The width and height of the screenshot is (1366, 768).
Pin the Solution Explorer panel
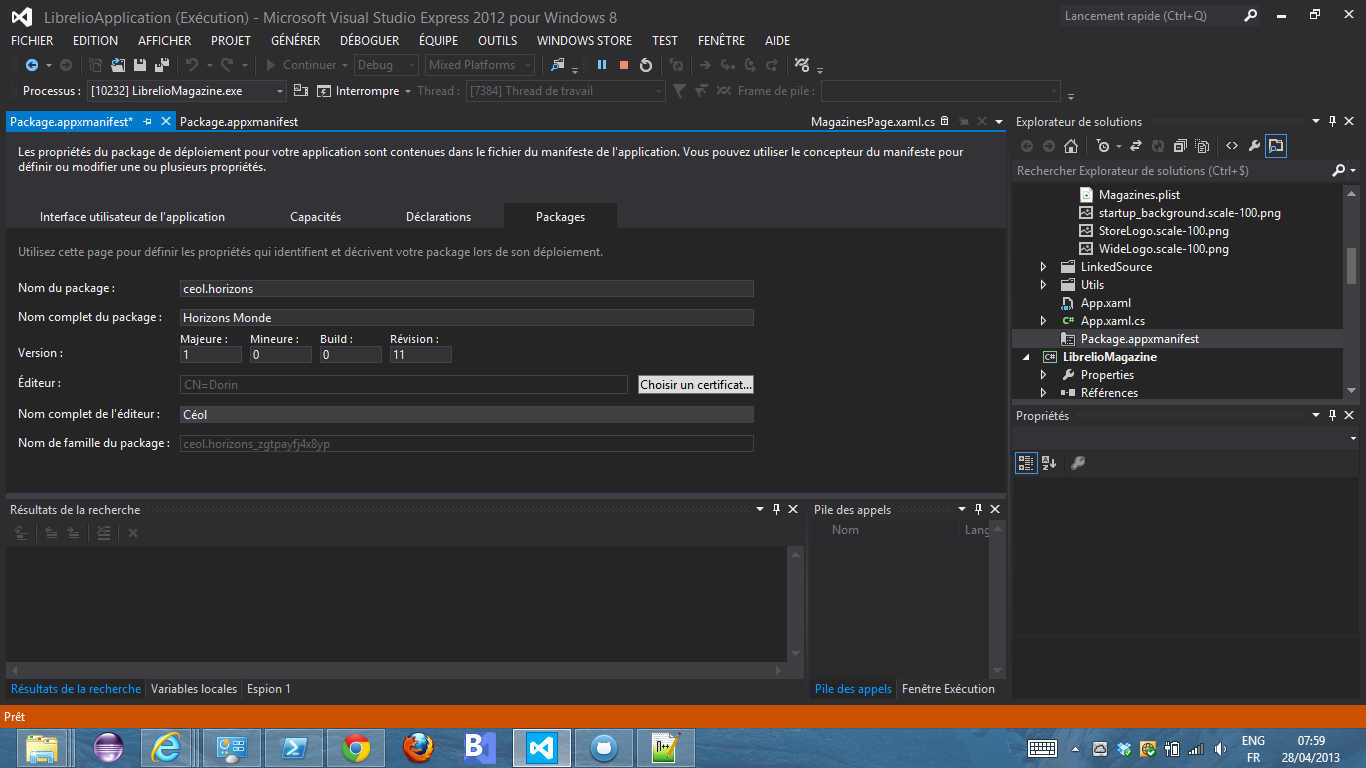(x=1332, y=121)
